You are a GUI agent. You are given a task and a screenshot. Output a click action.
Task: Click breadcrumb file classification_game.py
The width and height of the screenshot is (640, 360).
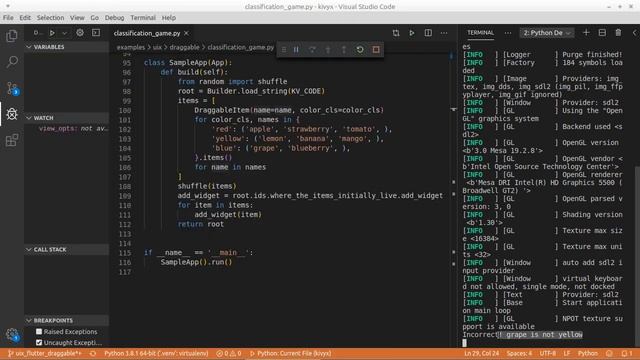(x=241, y=47)
